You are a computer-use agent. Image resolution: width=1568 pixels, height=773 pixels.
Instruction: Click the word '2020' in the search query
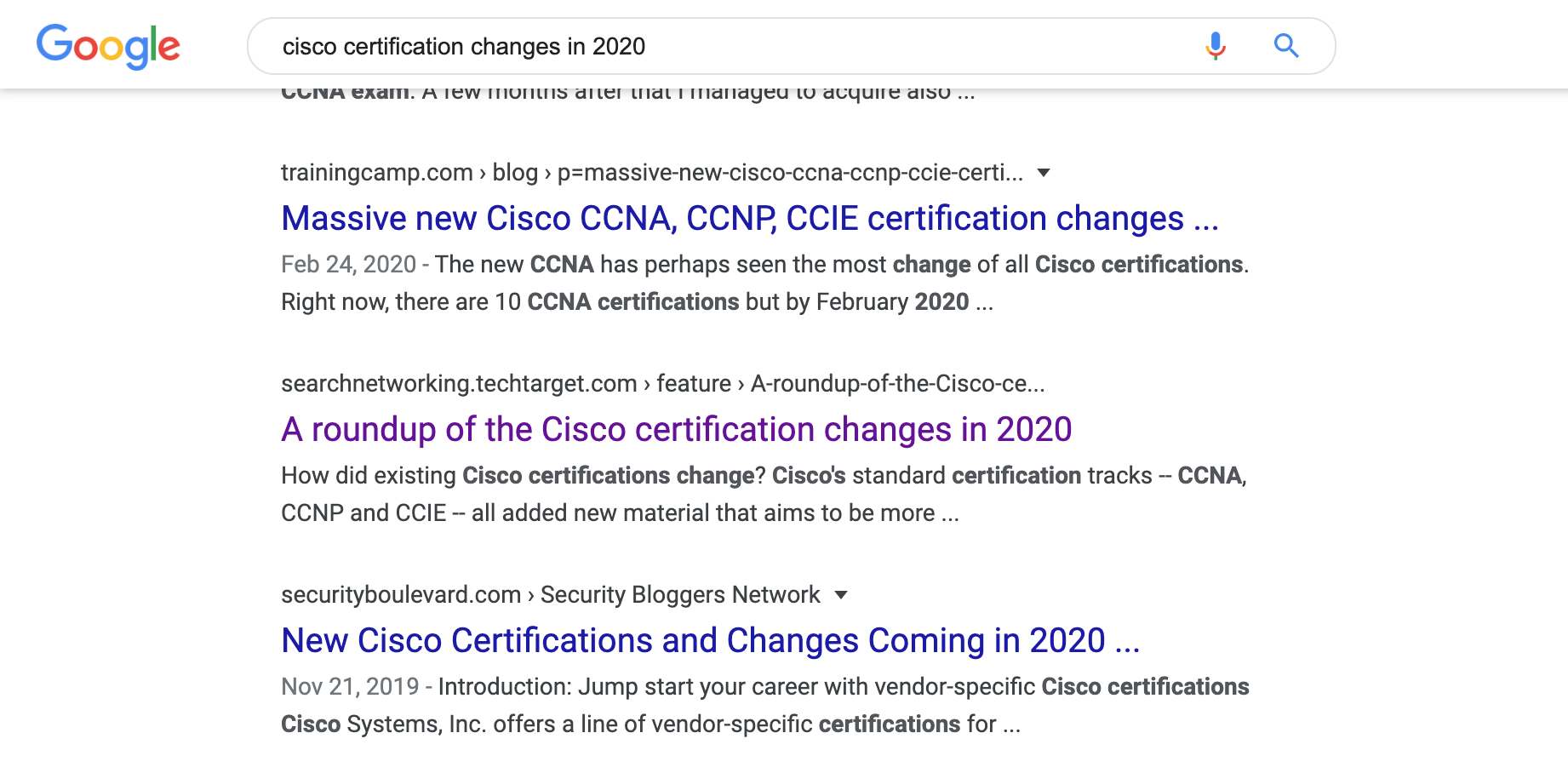pyautogui.click(x=619, y=46)
